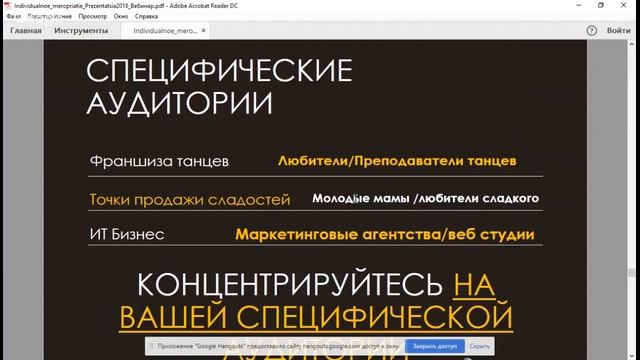640x360 pixels.
Task: Click the Войти sign-in button
Action: 618,31
